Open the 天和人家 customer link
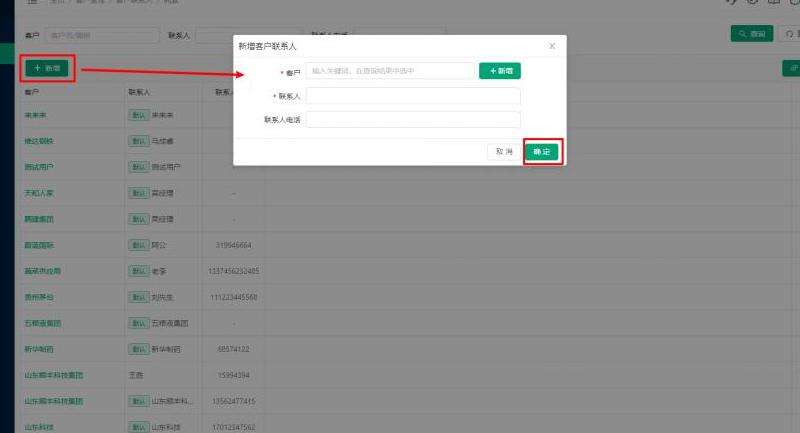Screen dimensions: 800x433 tap(41, 193)
